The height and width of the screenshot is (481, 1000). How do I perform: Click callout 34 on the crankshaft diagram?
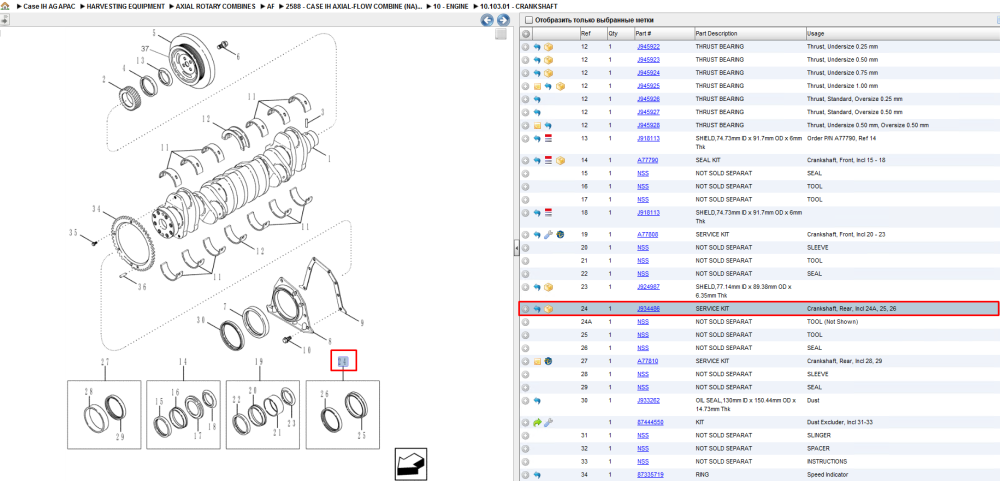pyautogui.click(x=96, y=209)
